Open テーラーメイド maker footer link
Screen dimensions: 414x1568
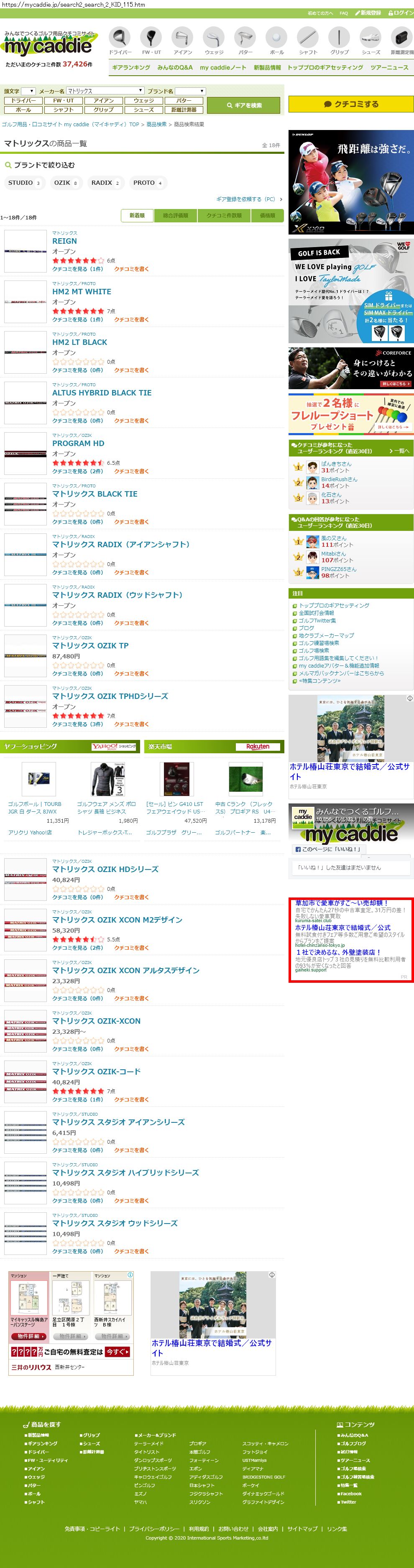(x=148, y=1443)
